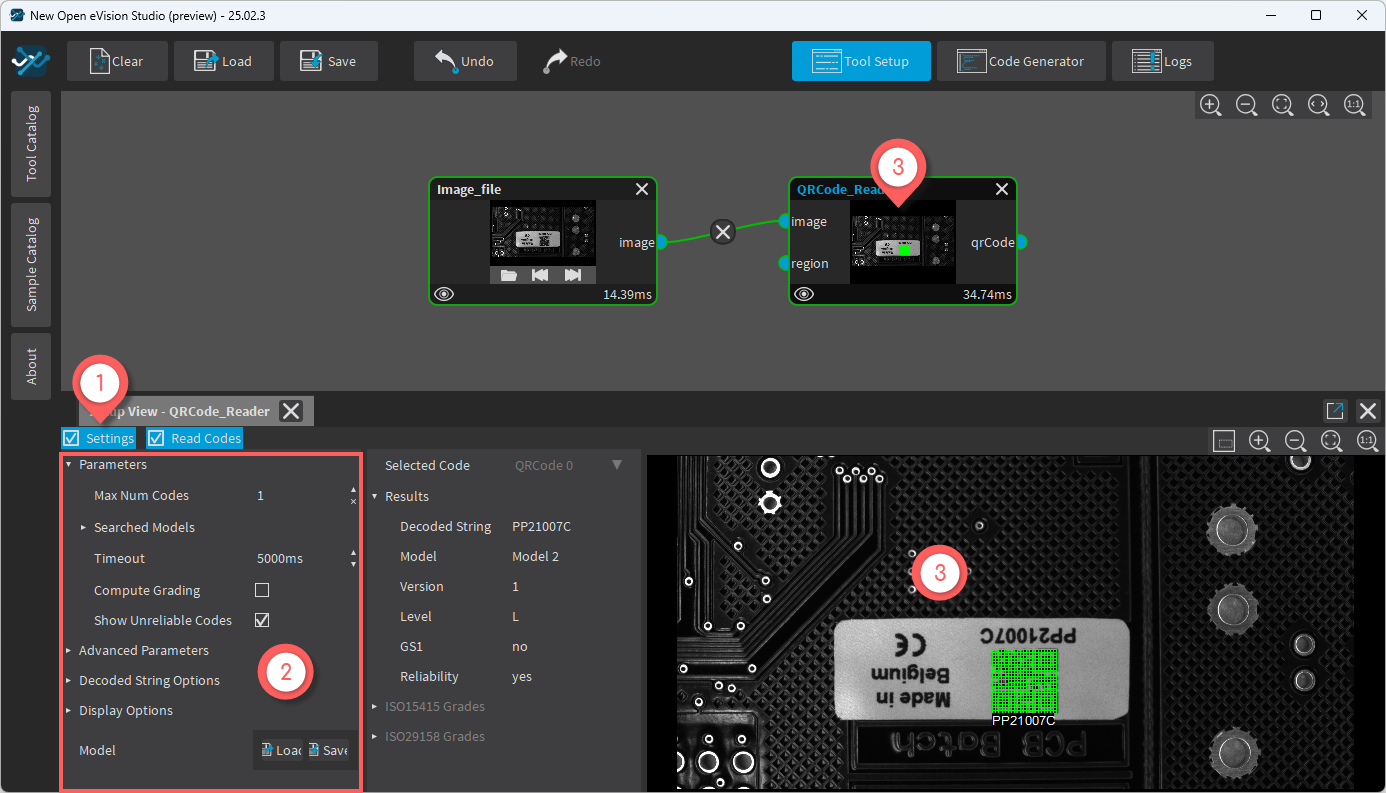Viewport: 1386px width, 793px height.
Task: Zoom out on the Setup View image
Action: 1296,441
